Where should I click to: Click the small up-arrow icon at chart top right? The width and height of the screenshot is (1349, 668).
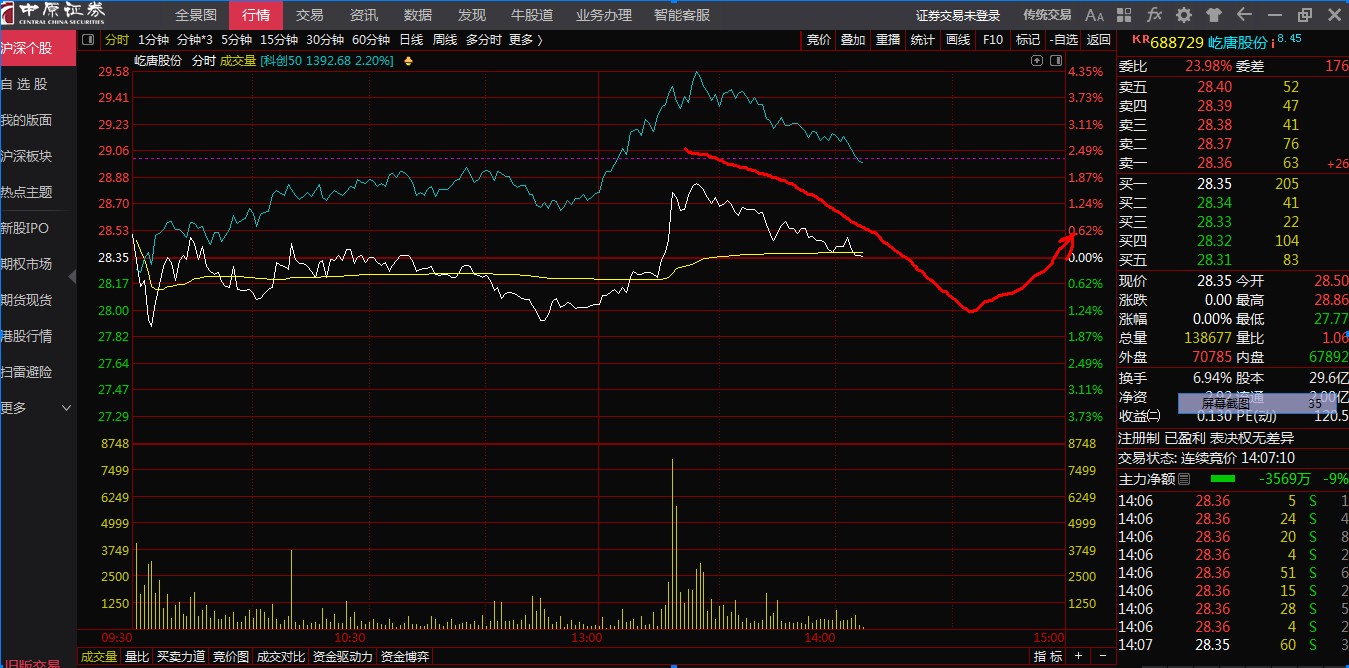(x=1037, y=61)
